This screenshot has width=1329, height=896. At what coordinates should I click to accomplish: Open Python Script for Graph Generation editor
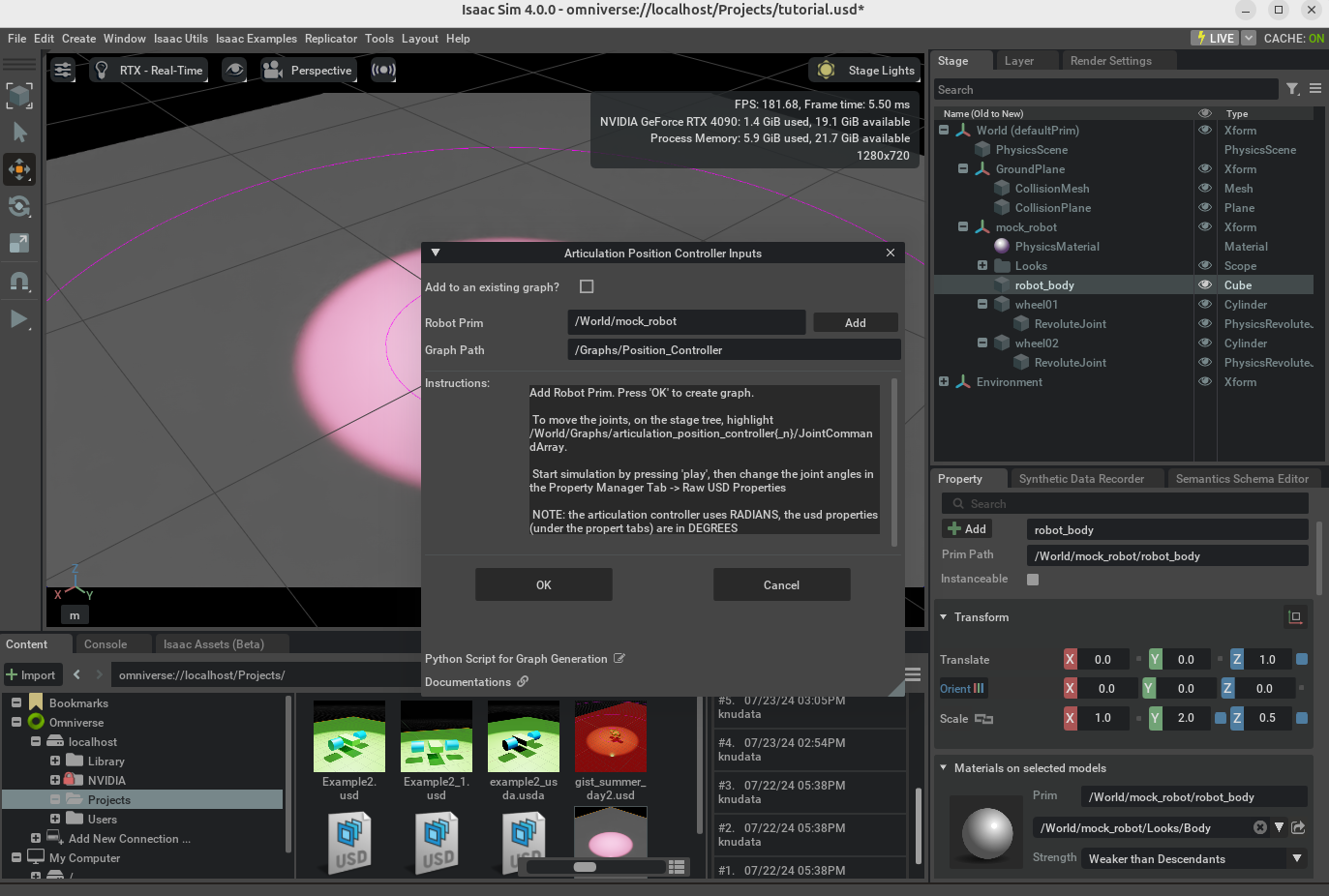[x=619, y=658]
